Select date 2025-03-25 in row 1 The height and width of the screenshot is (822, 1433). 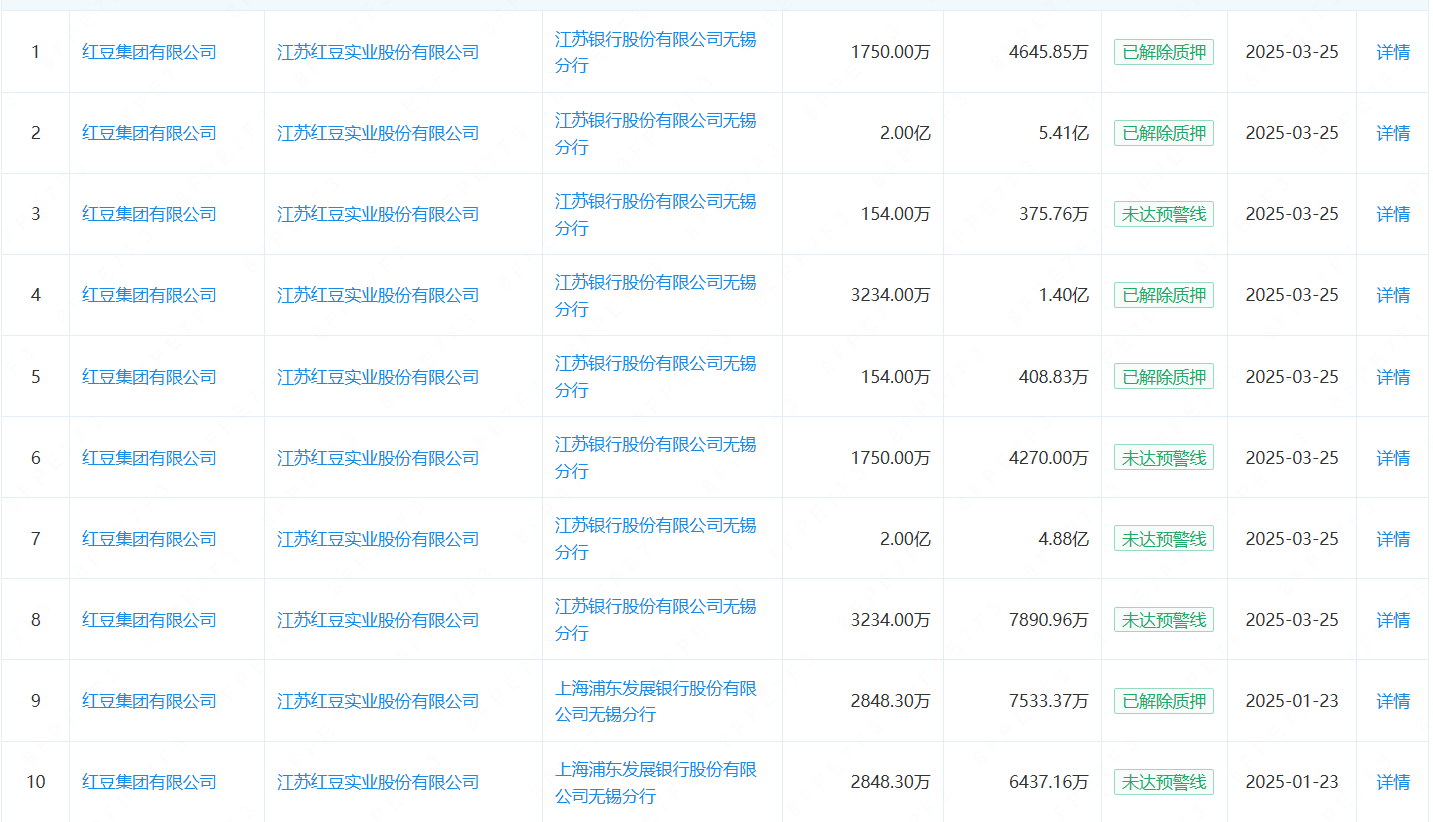coord(1292,52)
